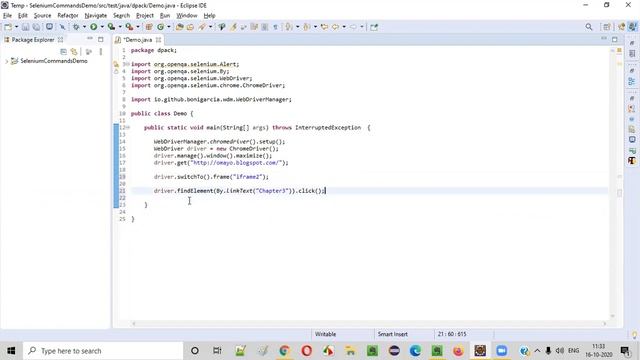Open the New Java Class dropdown arrow
This screenshot has width=640, height=360.
click(x=169, y=27)
